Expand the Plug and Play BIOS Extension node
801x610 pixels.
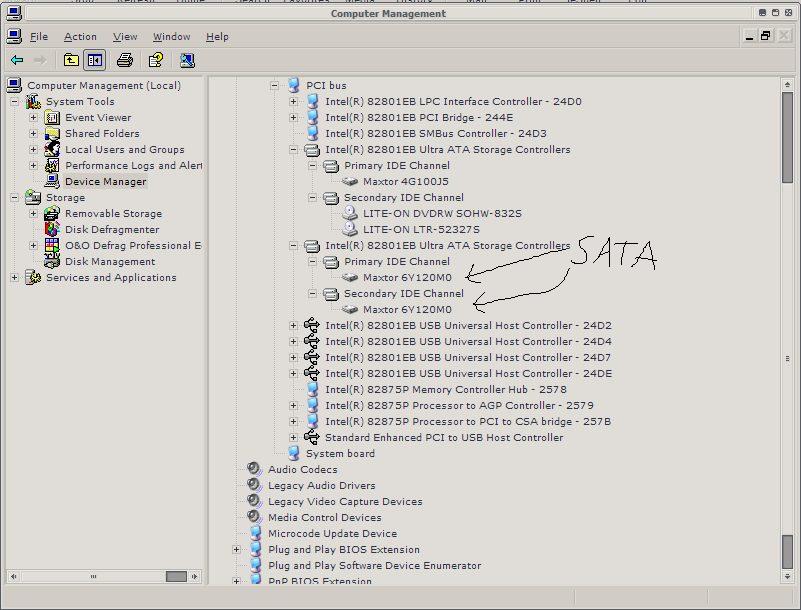point(236,549)
